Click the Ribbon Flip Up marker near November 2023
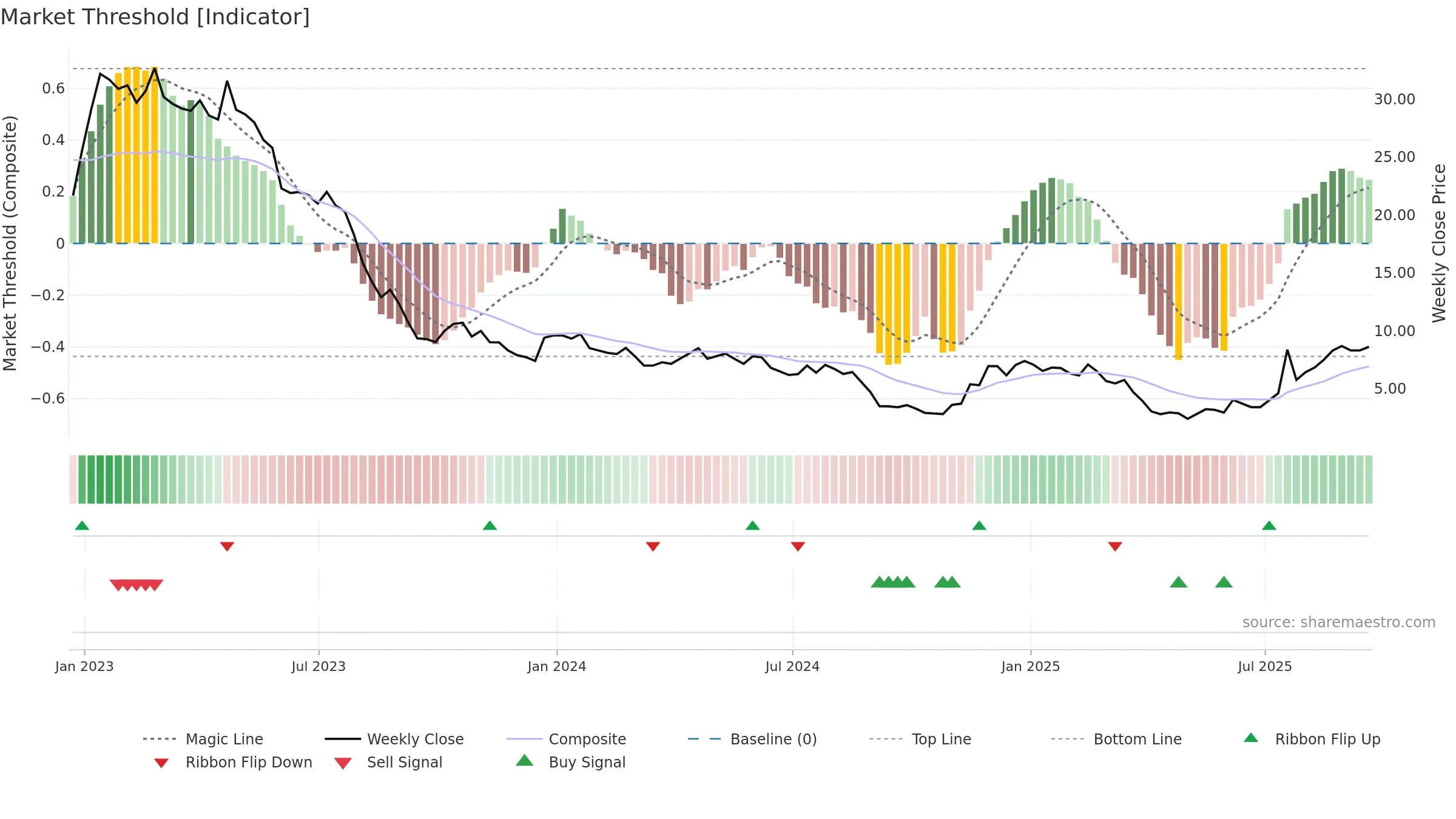The width and height of the screenshot is (1456, 819). pos(490,525)
